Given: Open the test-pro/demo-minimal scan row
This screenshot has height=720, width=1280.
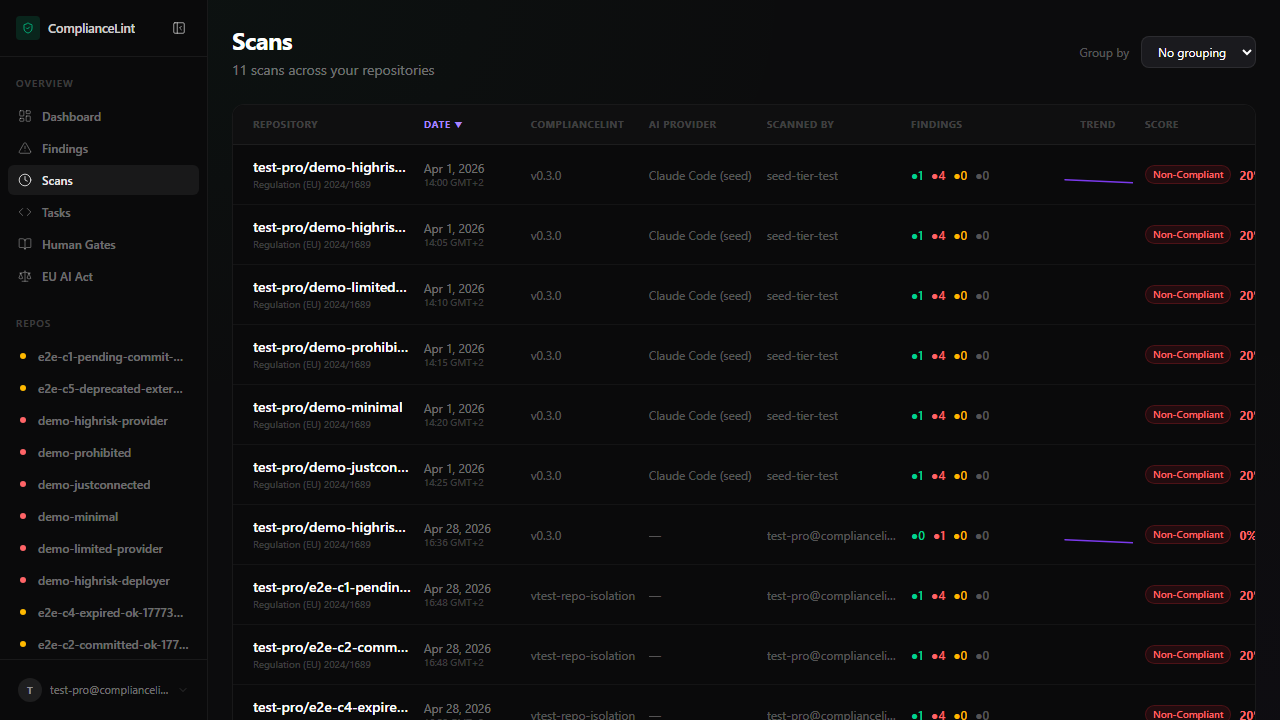Looking at the screenshot, I should click(328, 408).
